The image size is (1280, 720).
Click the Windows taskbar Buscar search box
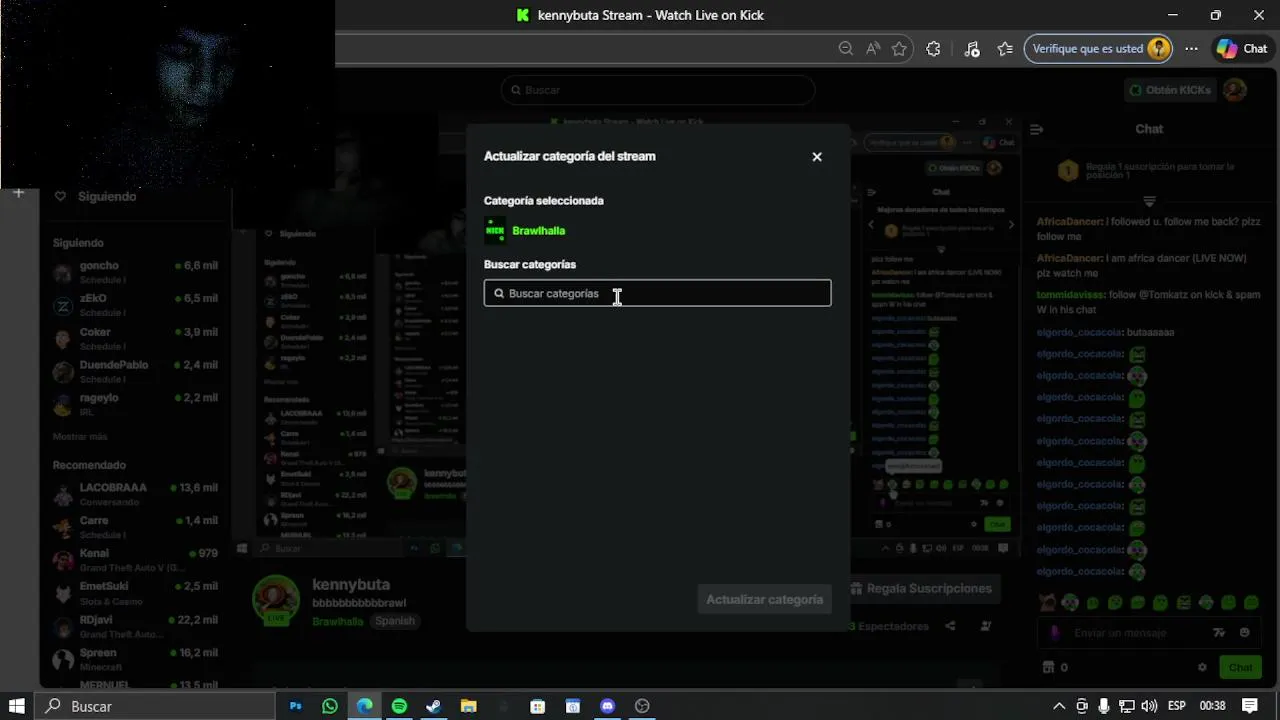point(155,706)
